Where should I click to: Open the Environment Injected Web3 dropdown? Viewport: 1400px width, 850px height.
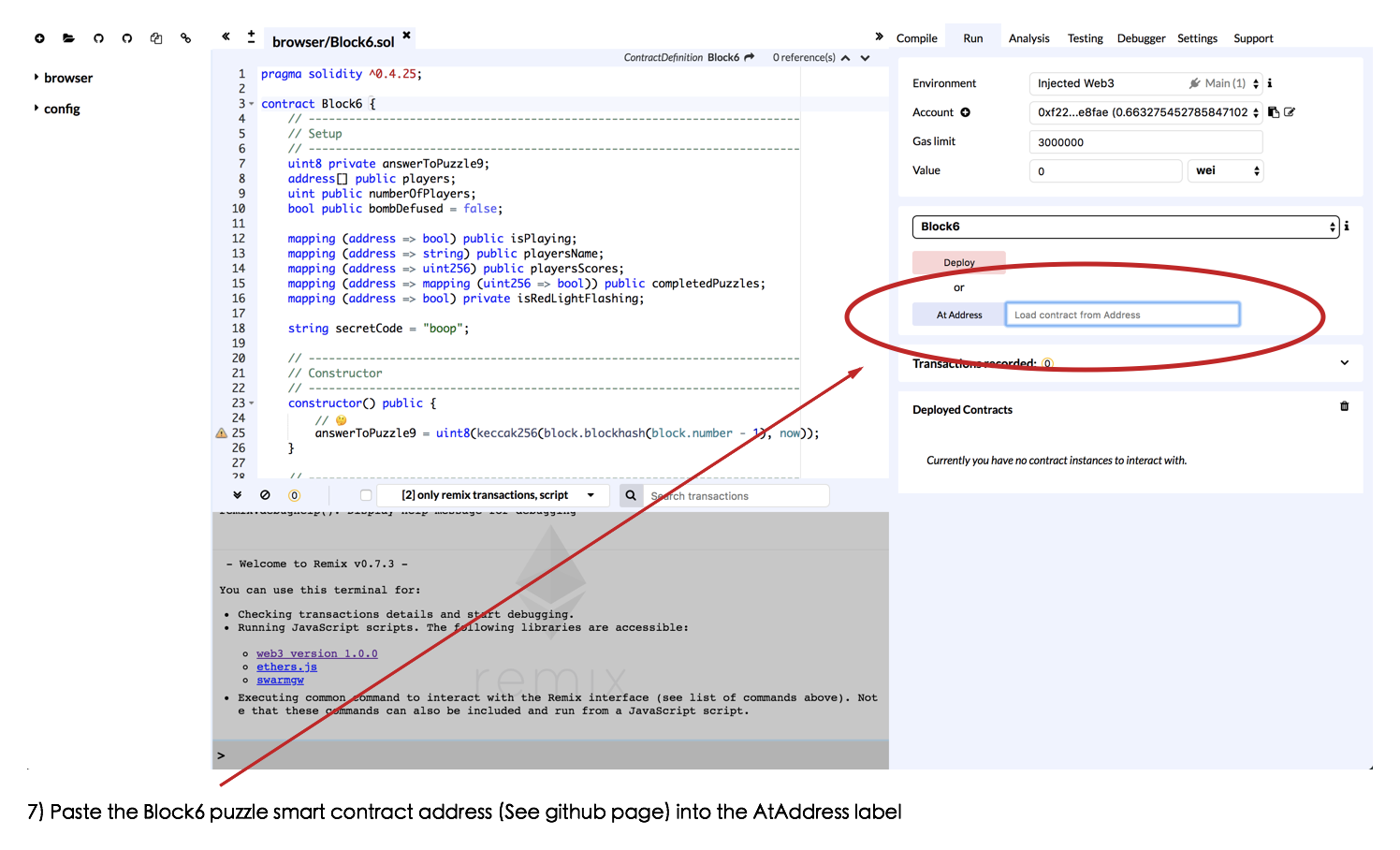click(1145, 83)
